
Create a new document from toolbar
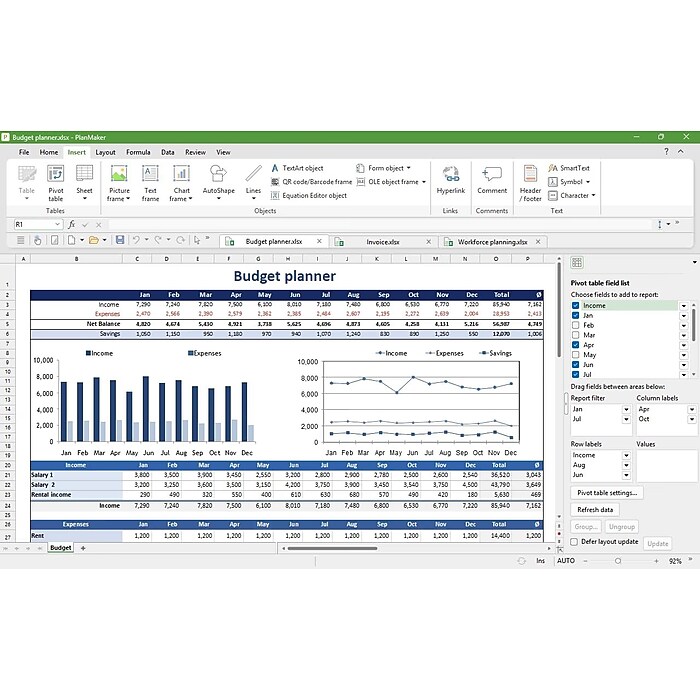71,240
